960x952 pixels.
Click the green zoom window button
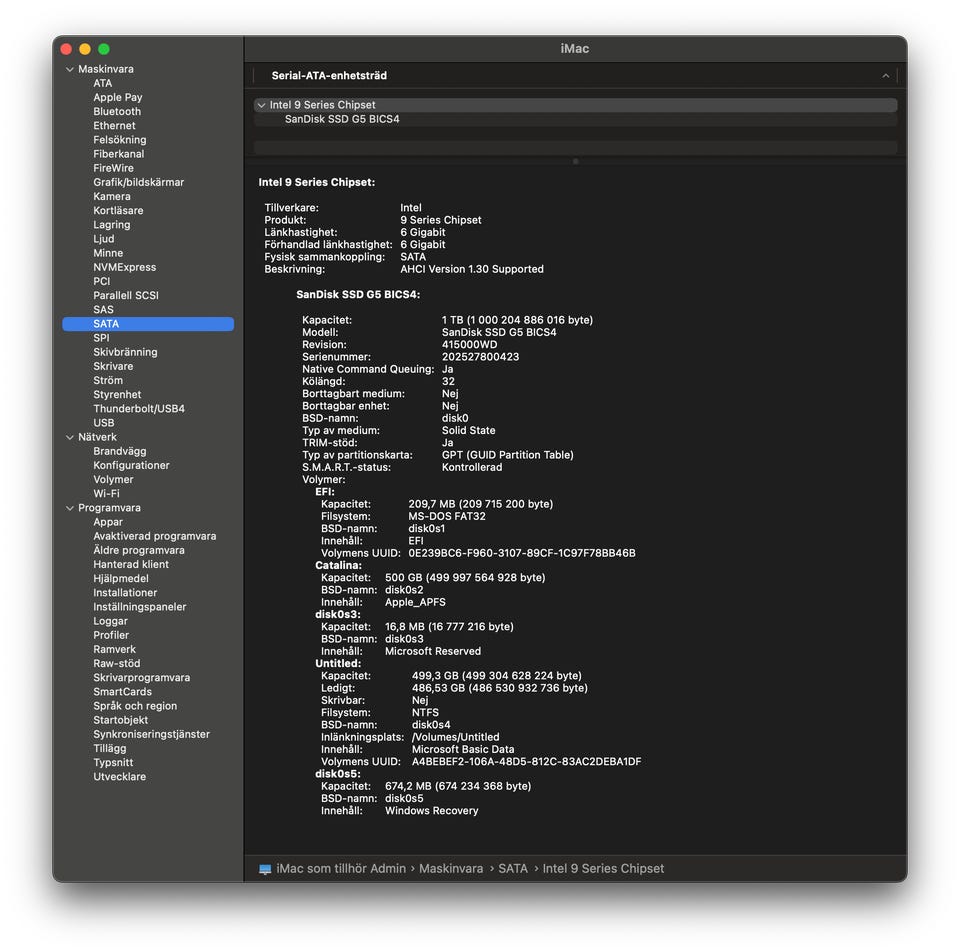click(104, 49)
